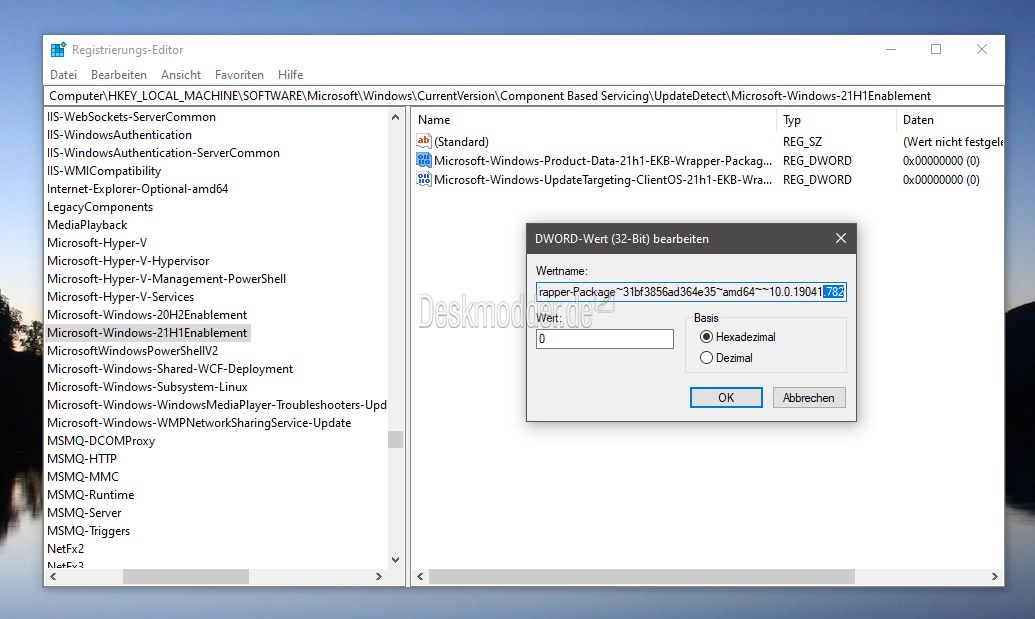Select the MSMQ-Triggers key
Screen dimensions: 1035x619
(x=88, y=531)
